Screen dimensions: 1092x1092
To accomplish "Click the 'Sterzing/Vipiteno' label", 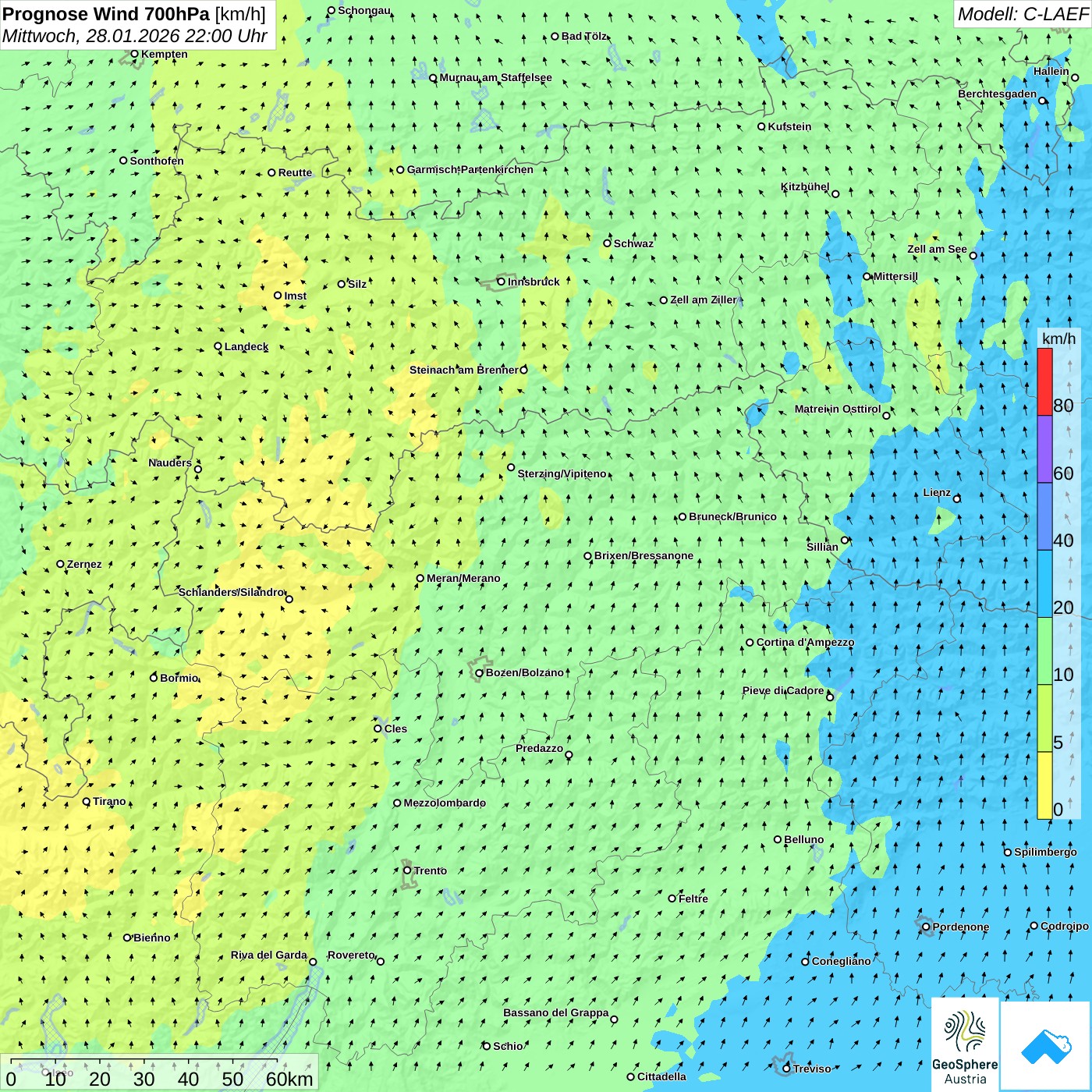I will click(x=562, y=473).
